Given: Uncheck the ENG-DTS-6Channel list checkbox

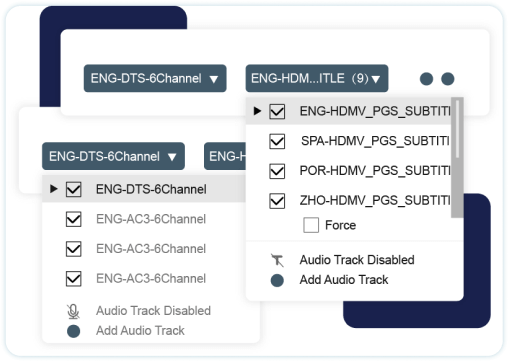Looking at the screenshot, I should [x=74, y=189].
